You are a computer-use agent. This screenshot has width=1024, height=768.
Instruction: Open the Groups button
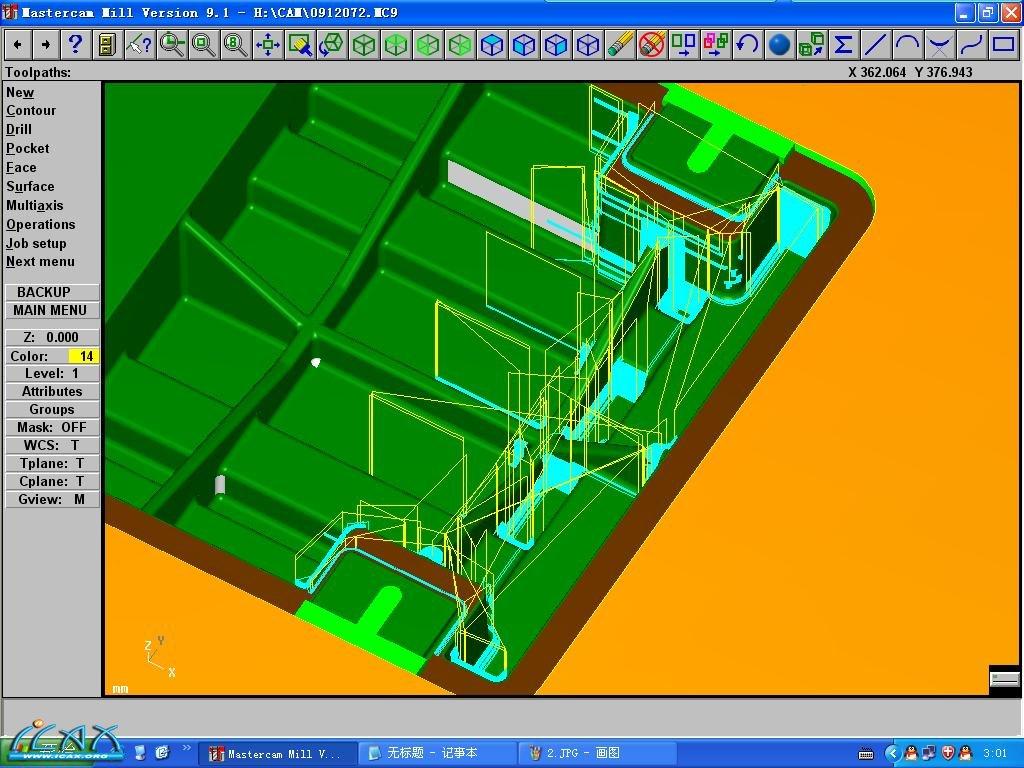tap(52, 409)
